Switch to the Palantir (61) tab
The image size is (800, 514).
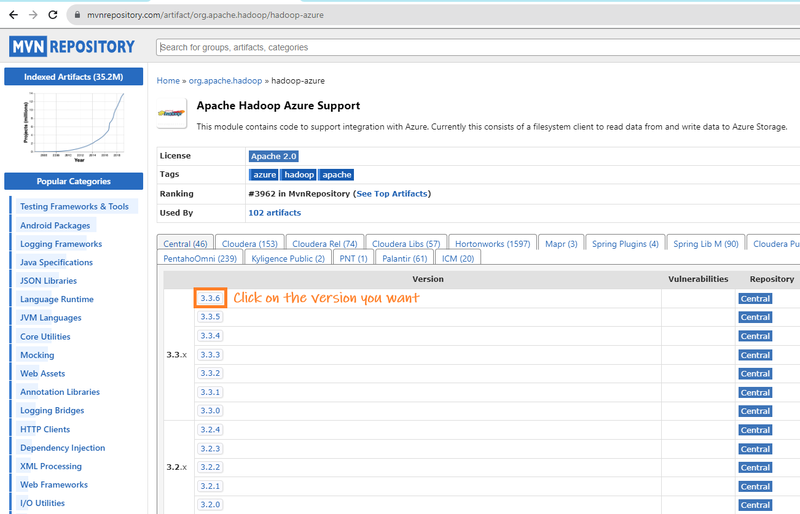pos(405,258)
